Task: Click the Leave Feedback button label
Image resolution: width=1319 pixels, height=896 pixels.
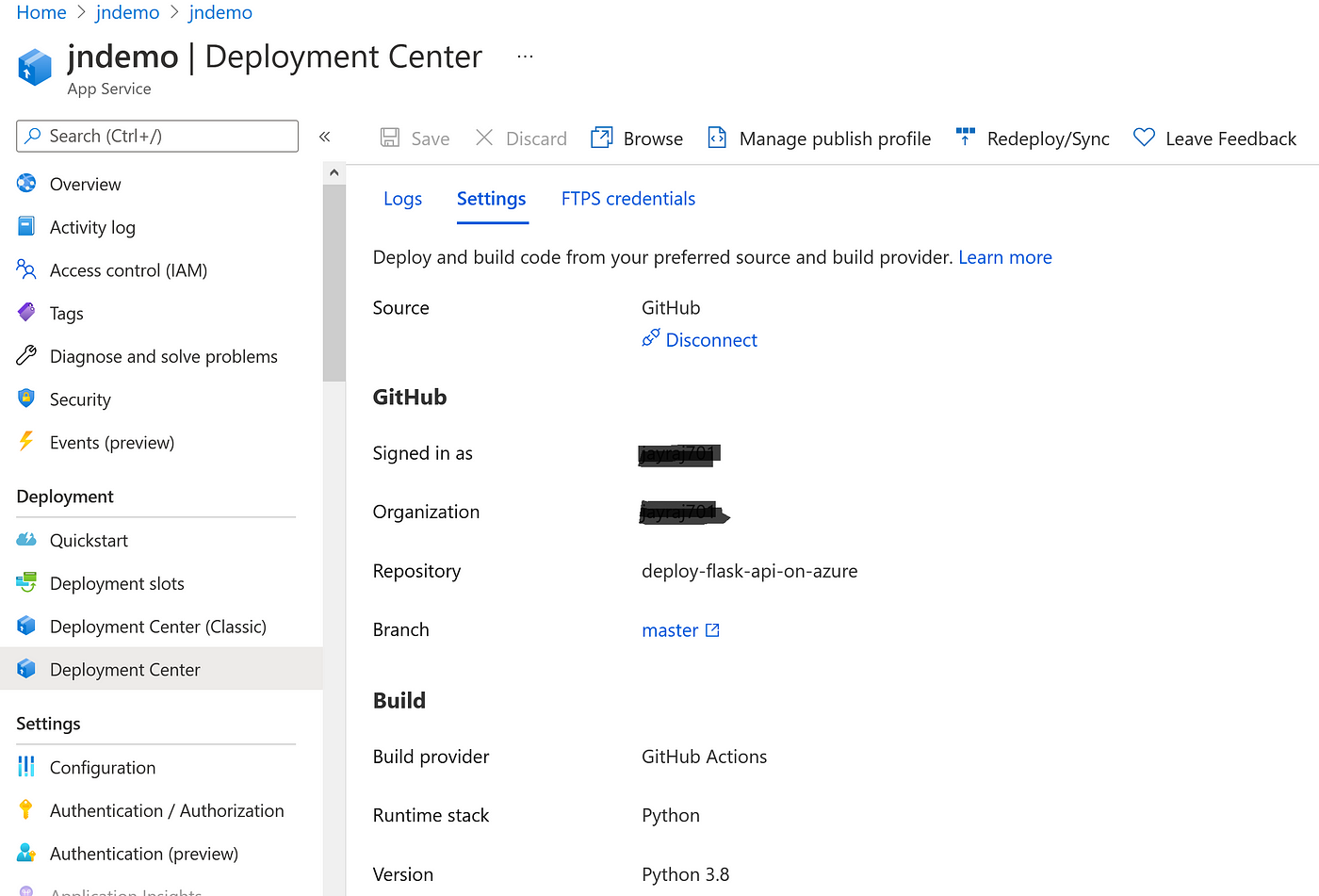Action: (x=1231, y=138)
